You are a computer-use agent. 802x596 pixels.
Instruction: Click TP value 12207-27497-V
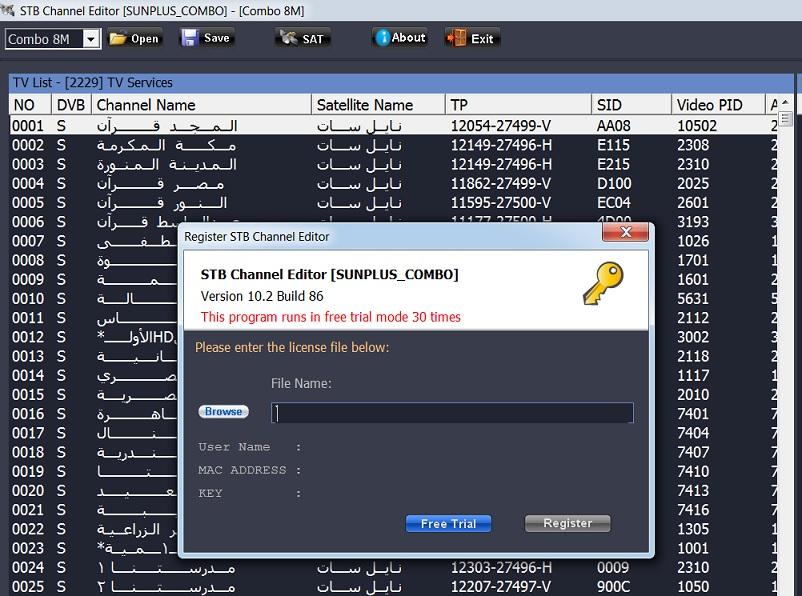(x=501, y=587)
